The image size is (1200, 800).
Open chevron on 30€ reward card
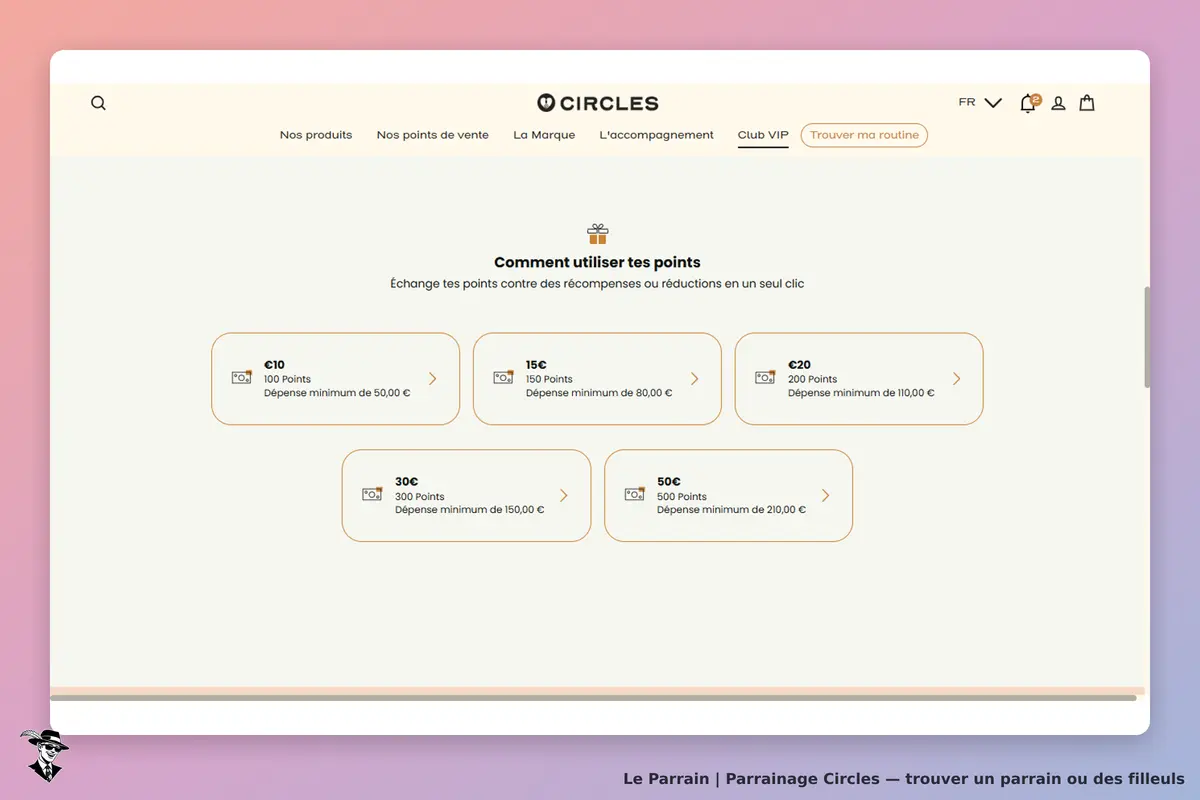point(564,496)
